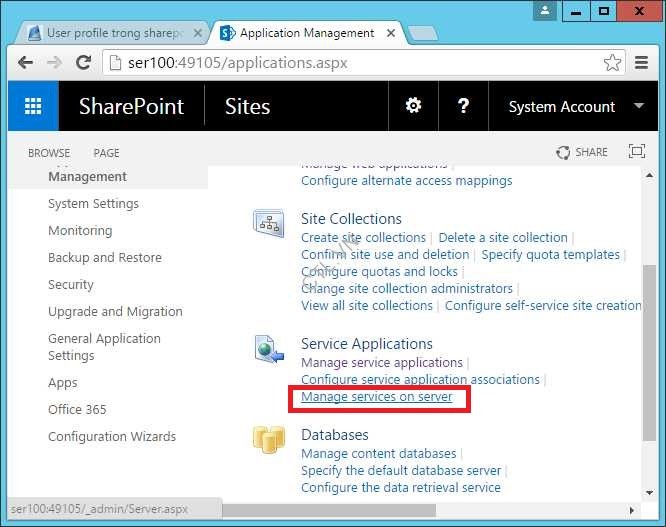Image resolution: width=666 pixels, height=527 pixels.
Task: Click Manage content databases link
Action: [378, 454]
